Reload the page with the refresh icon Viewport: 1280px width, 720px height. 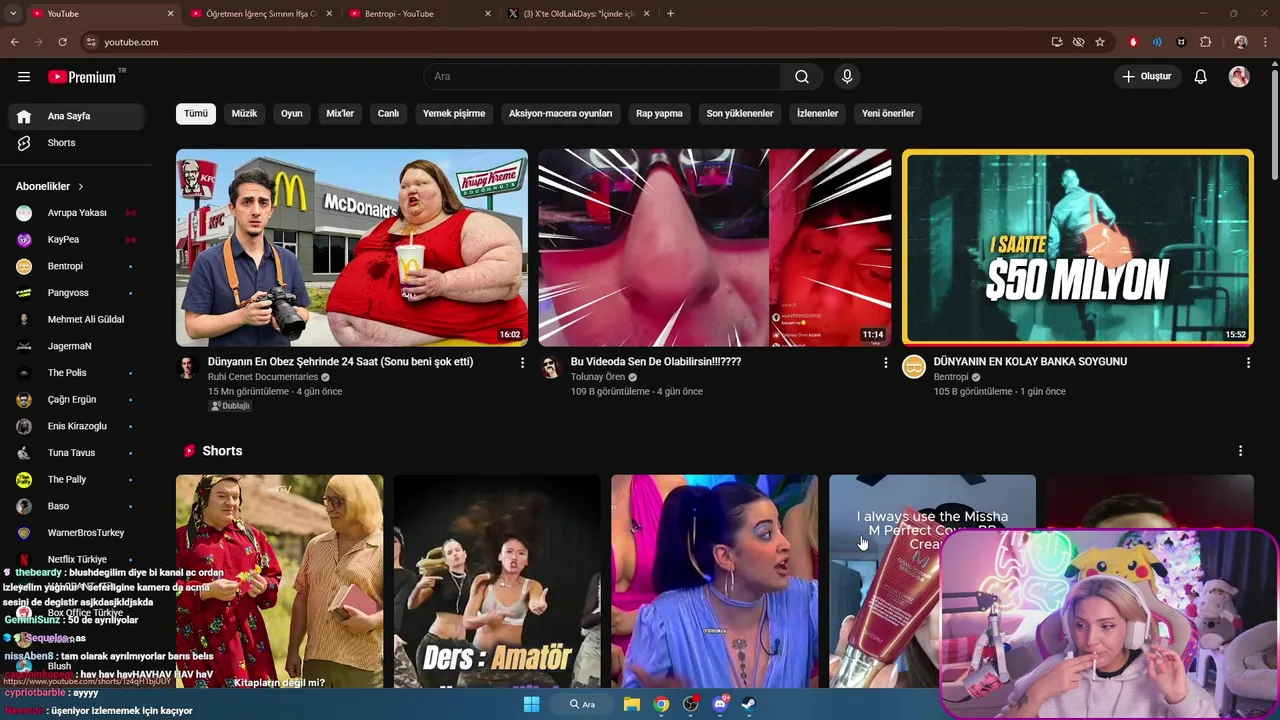pos(62,42)
